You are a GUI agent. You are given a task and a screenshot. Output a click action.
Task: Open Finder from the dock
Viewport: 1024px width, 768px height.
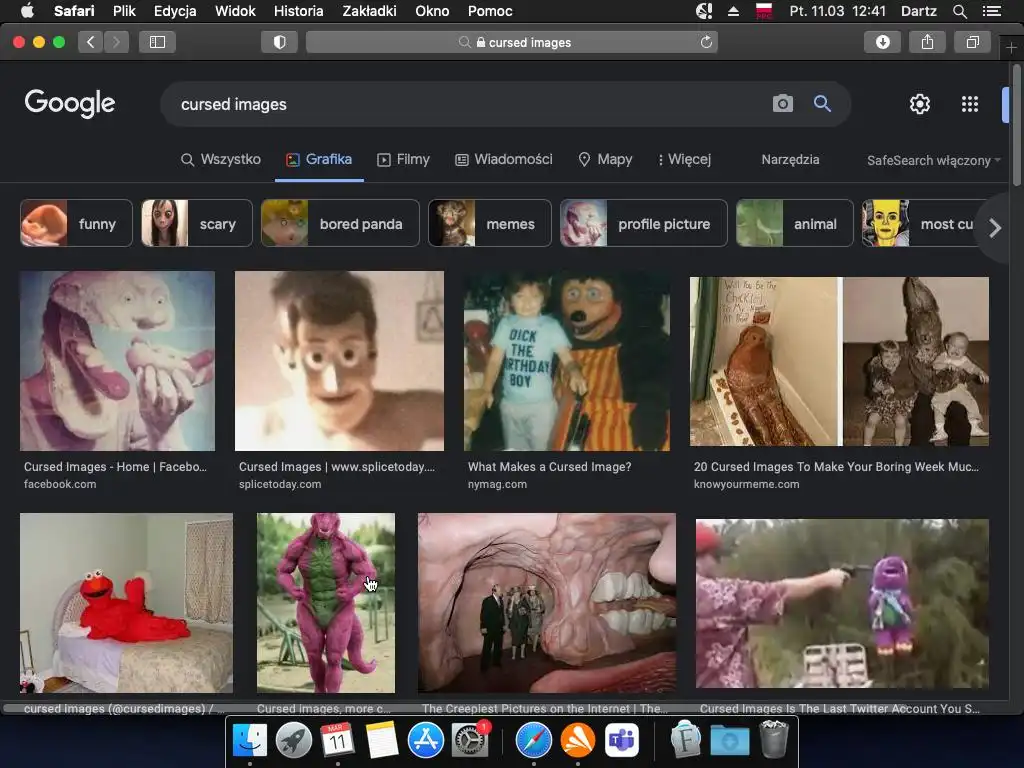point(250,741)
